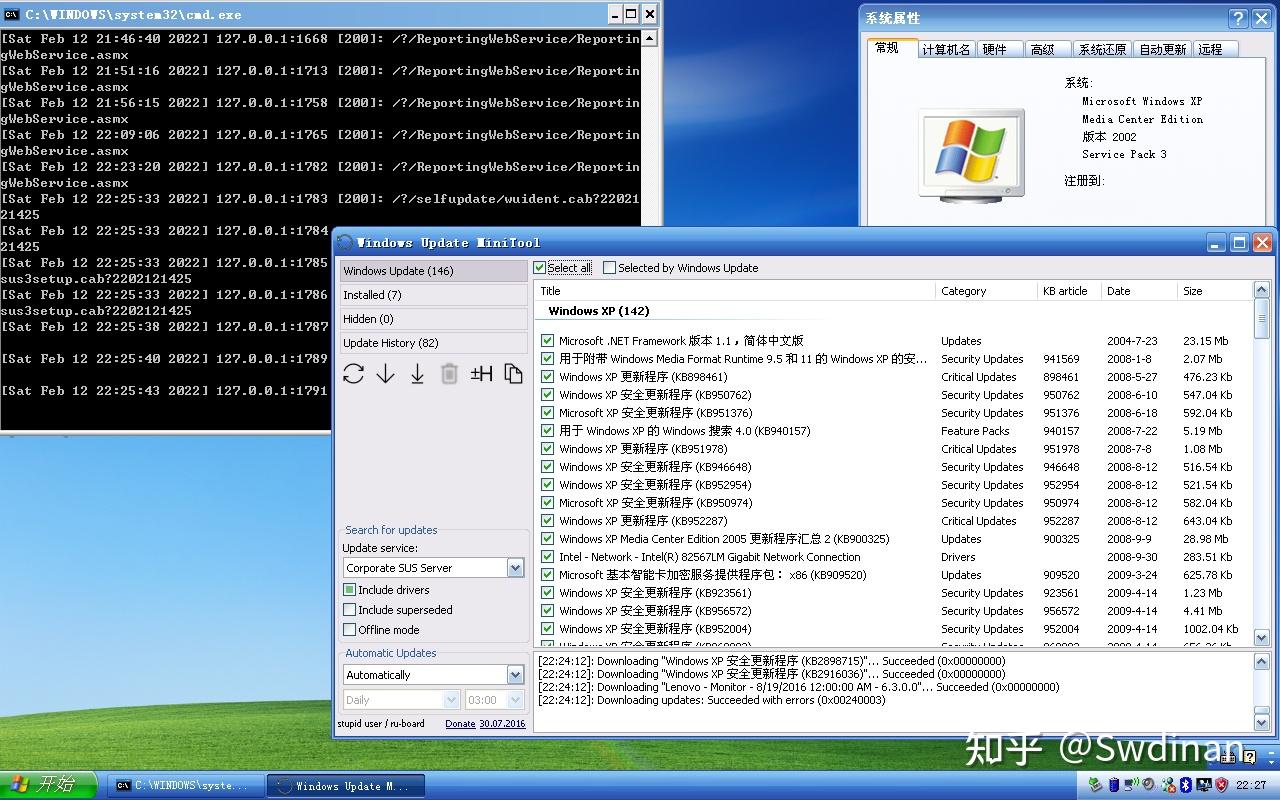Image resolution: width=1280 pixels, height=800 pixels.
Task: Click the cmd.exe title bar icon
Action: [12, 14]
